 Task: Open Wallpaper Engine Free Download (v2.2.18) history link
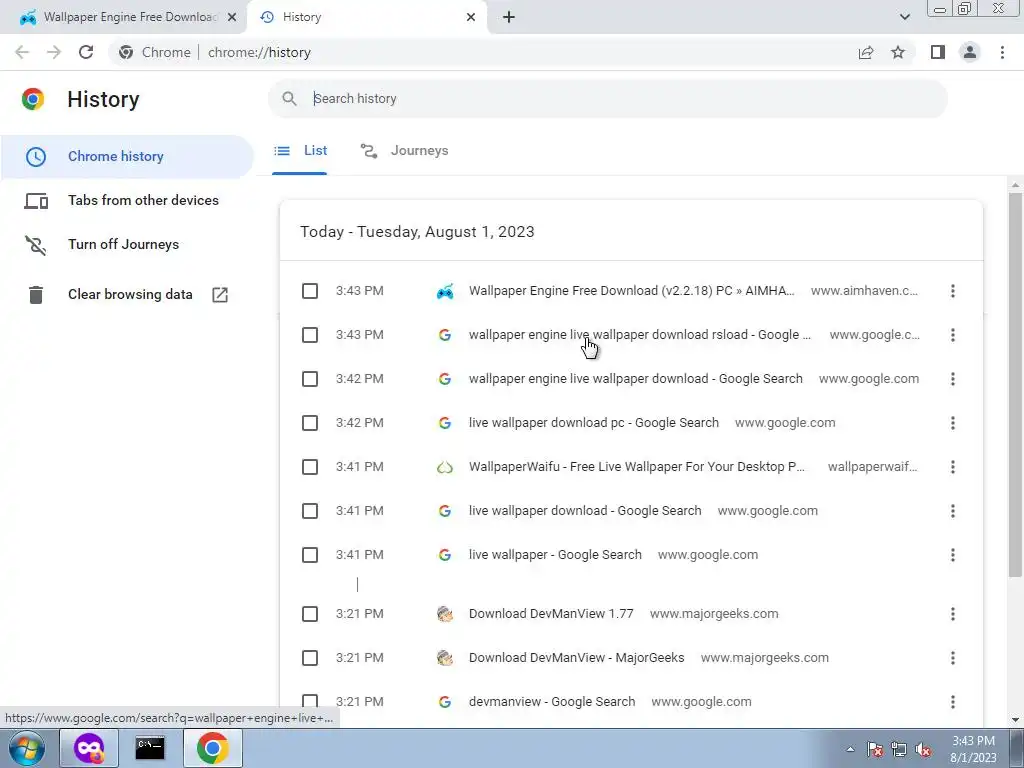[632, 291]
